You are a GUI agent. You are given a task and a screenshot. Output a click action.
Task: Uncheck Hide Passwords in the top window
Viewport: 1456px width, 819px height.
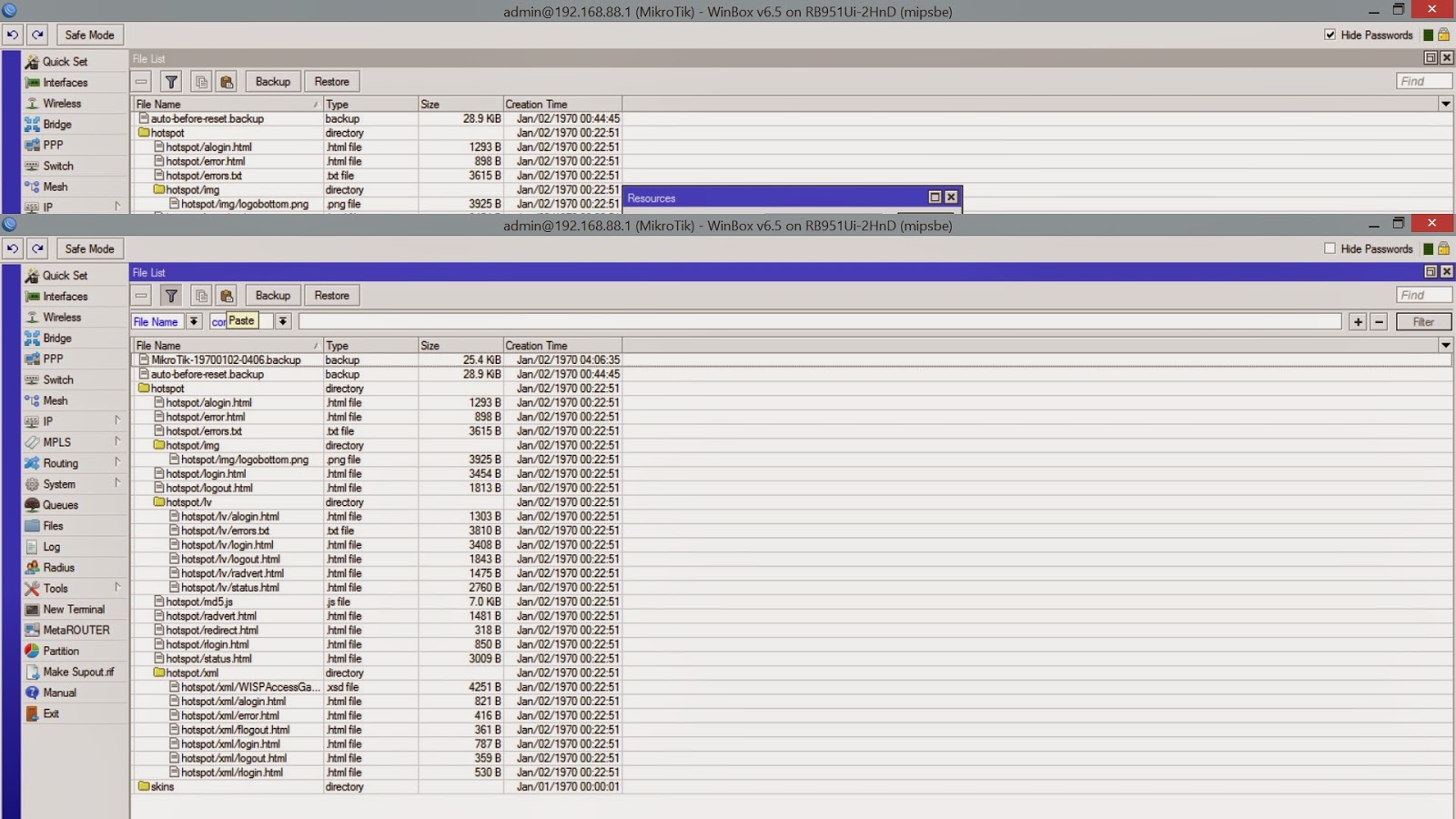pos(1330,34)
